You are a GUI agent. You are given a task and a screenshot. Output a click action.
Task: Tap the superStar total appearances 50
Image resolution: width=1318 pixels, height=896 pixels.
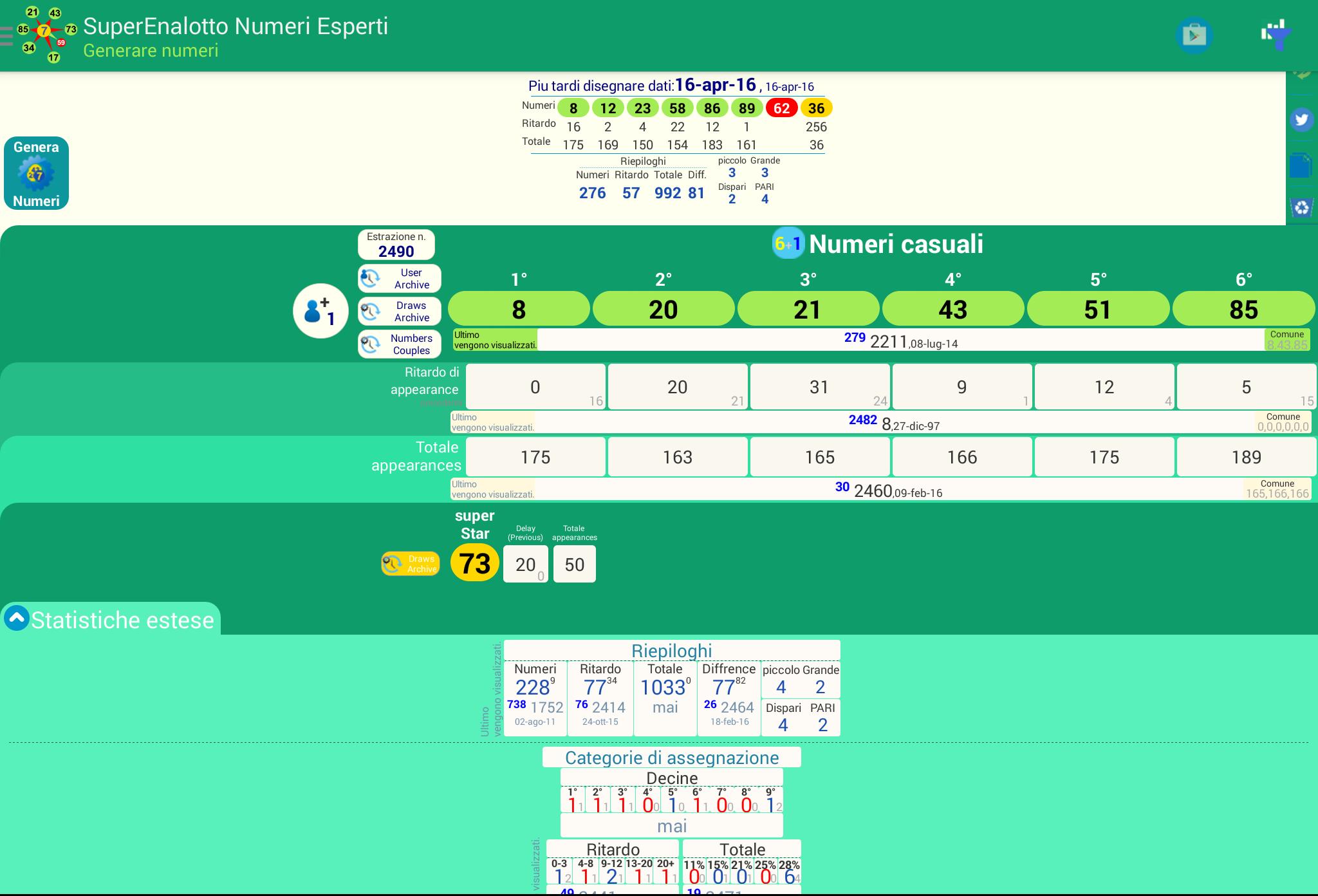click(575, 564)
